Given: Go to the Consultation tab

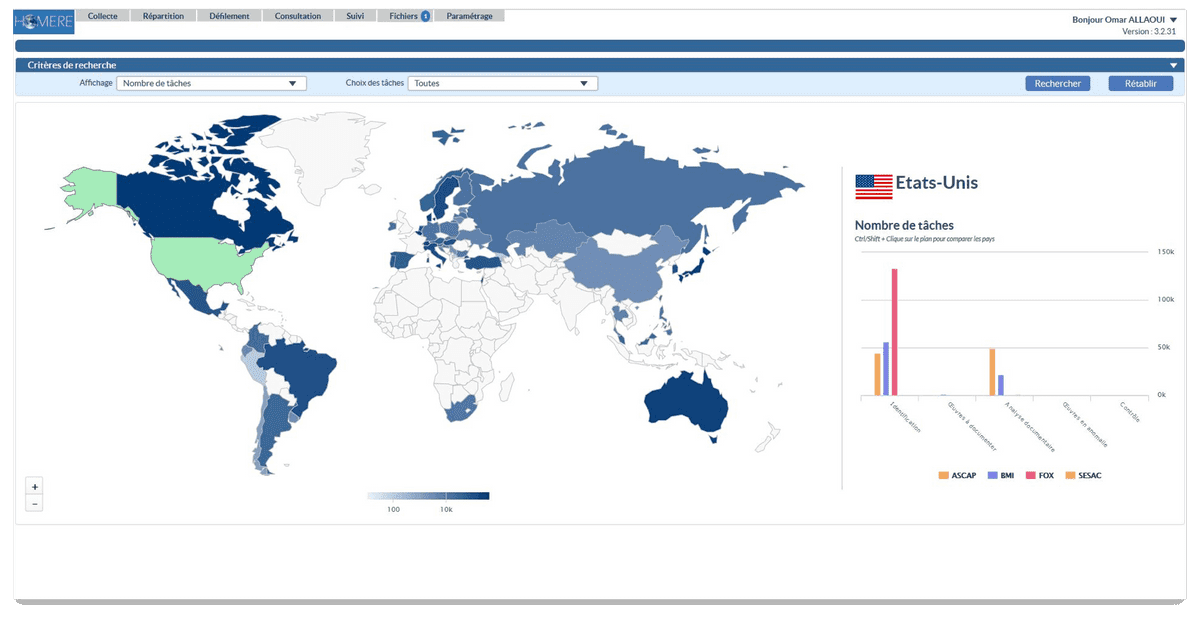Looking at the screenshot, I should coord(298,16).
